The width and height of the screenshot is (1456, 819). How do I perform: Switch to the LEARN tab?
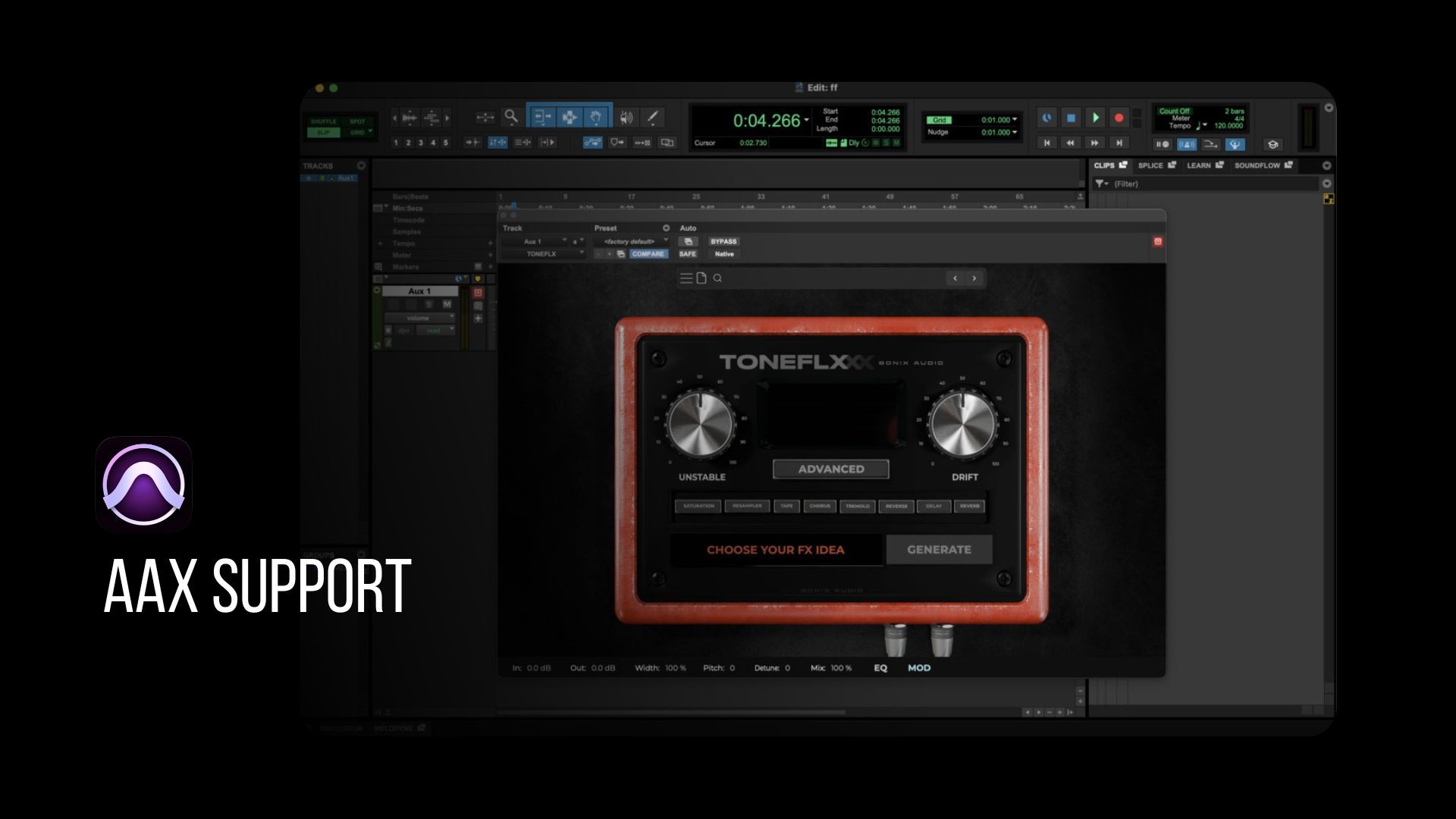tap(1205, 165)
